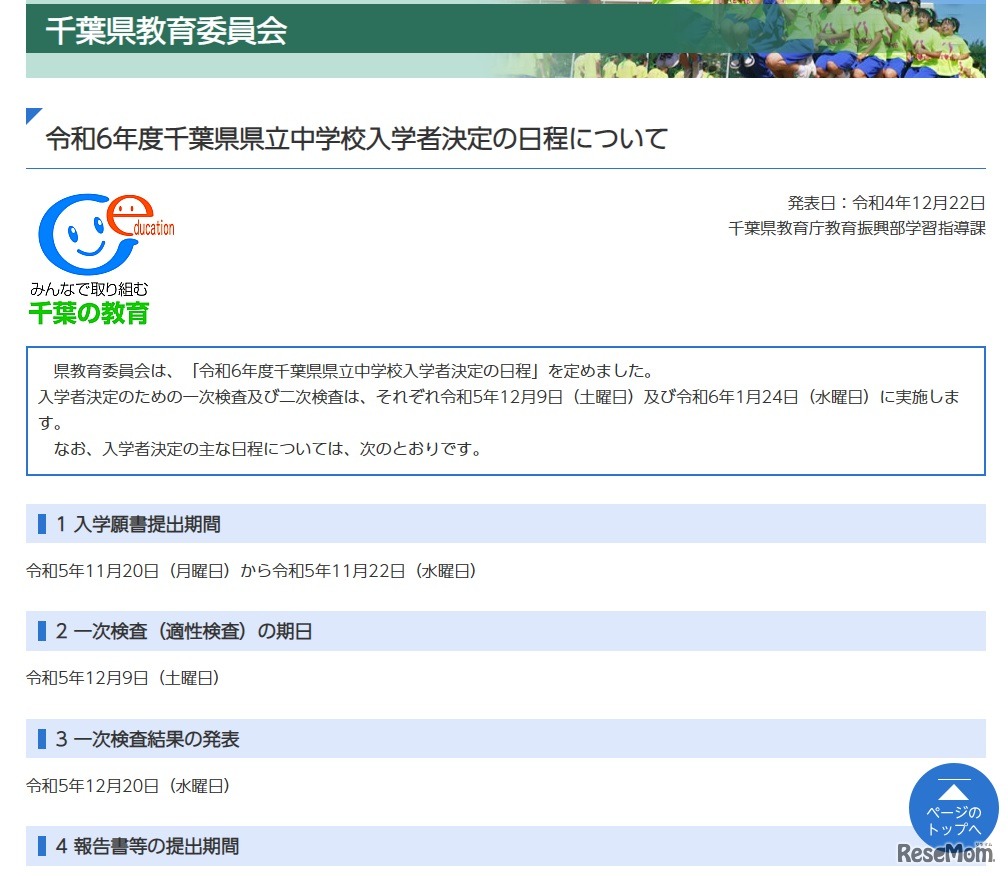Viewport: 1008px width, 876px height.
Task: Open the 千葉県教育委員会 header title
Action: [166, 30]
